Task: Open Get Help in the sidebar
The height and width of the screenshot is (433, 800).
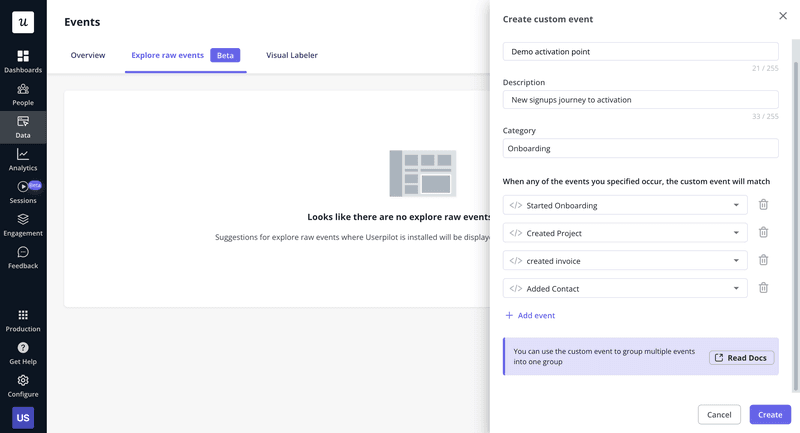Action: [x=23, y=353]
